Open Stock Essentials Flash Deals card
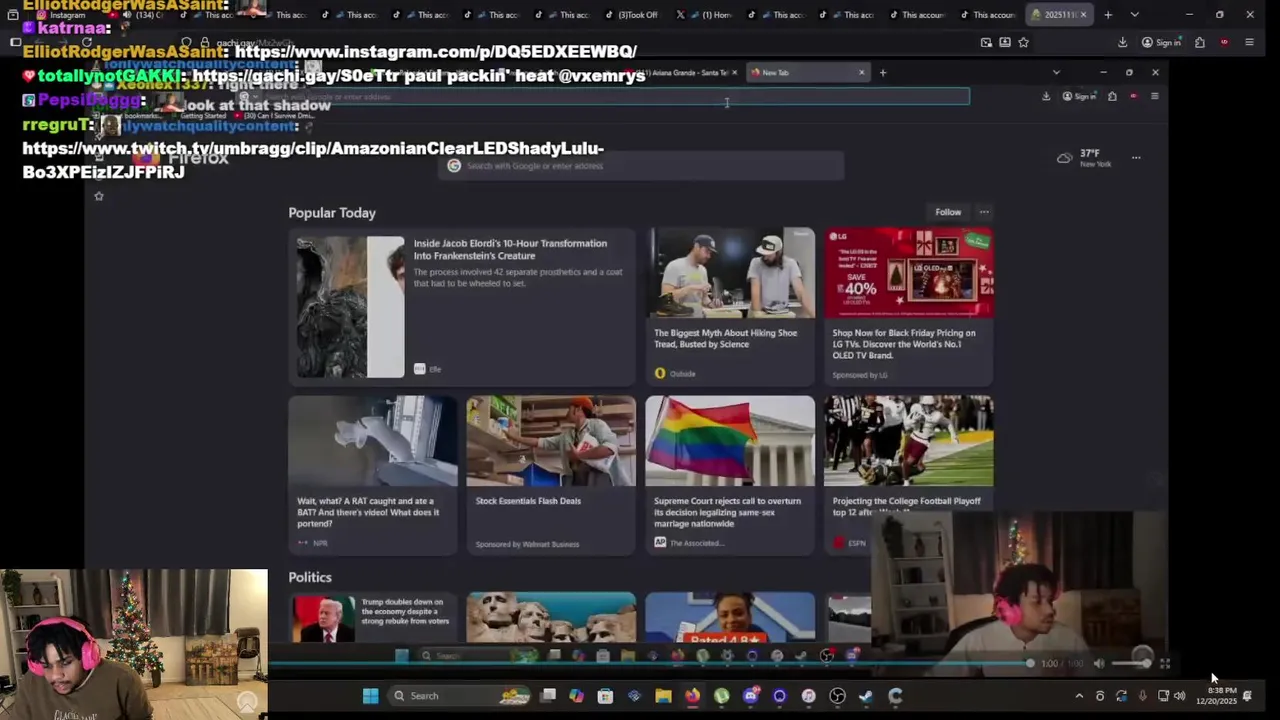 [x=551, y=475]
